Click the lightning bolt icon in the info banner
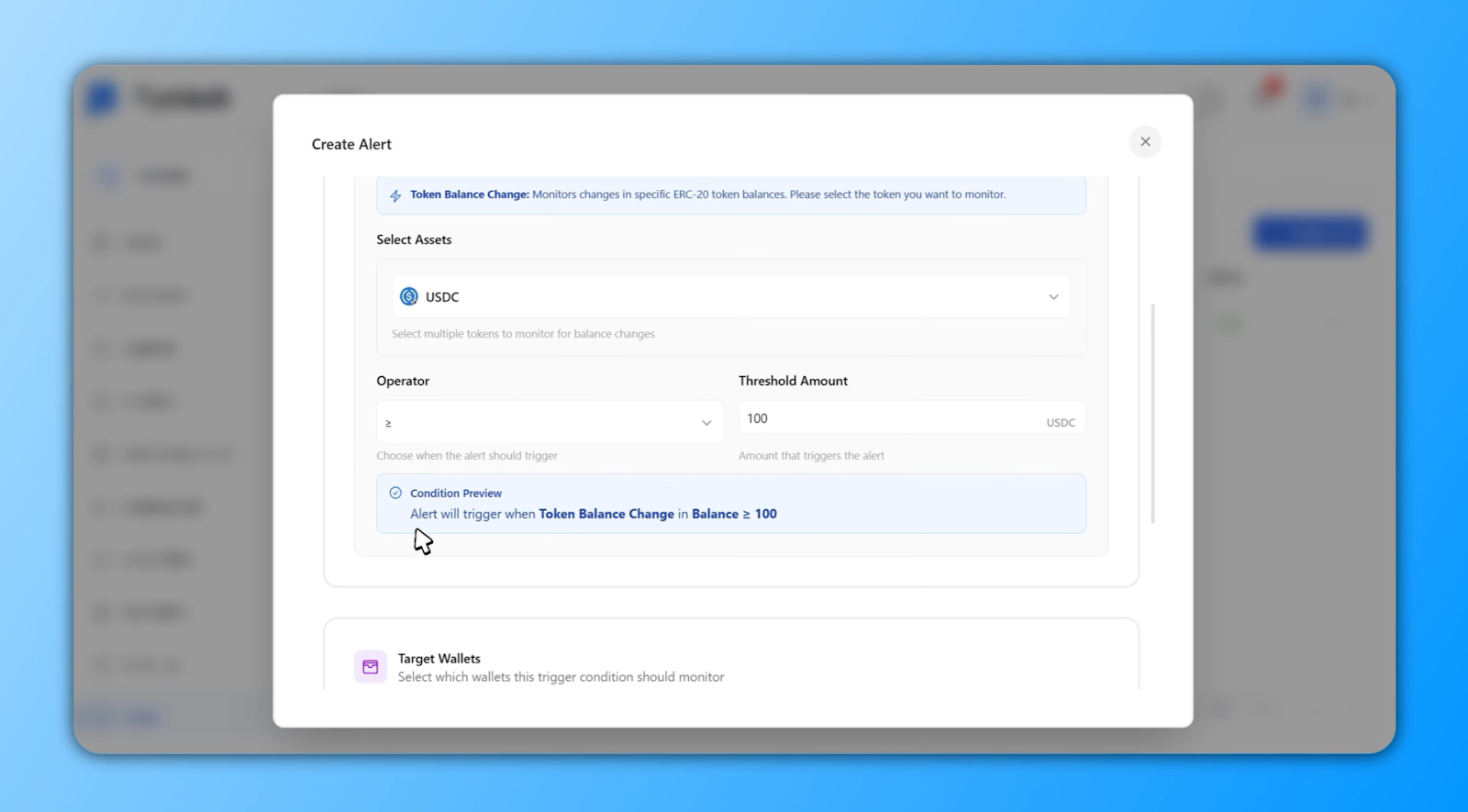The width and height of the screenshot is (1468, 812). pos(395,195)
